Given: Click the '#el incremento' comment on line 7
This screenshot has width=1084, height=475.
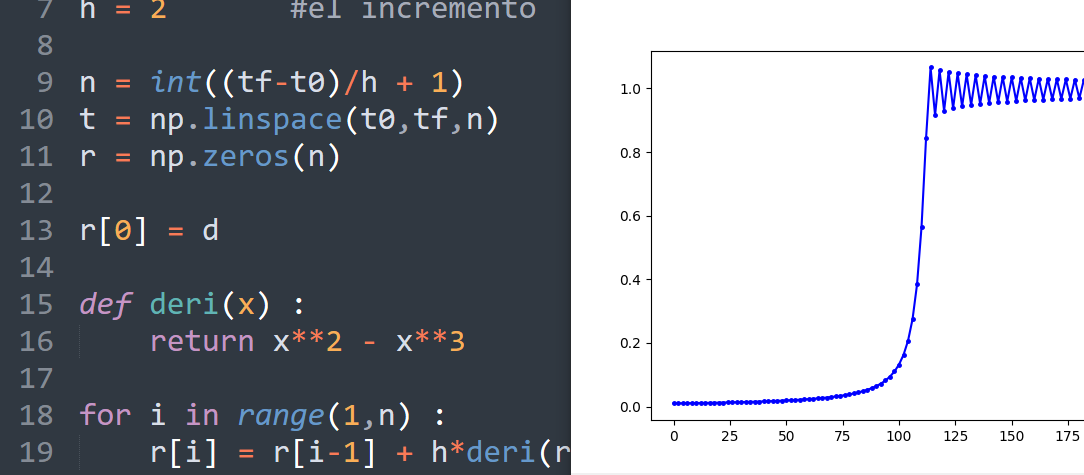Looking at the screenshot, I should [412, 10].
